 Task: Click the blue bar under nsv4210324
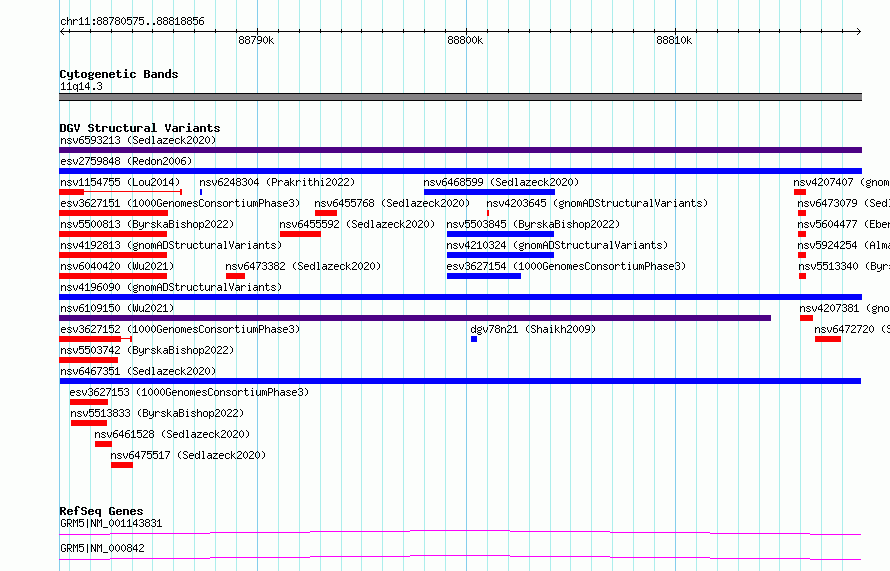point(500,255)
